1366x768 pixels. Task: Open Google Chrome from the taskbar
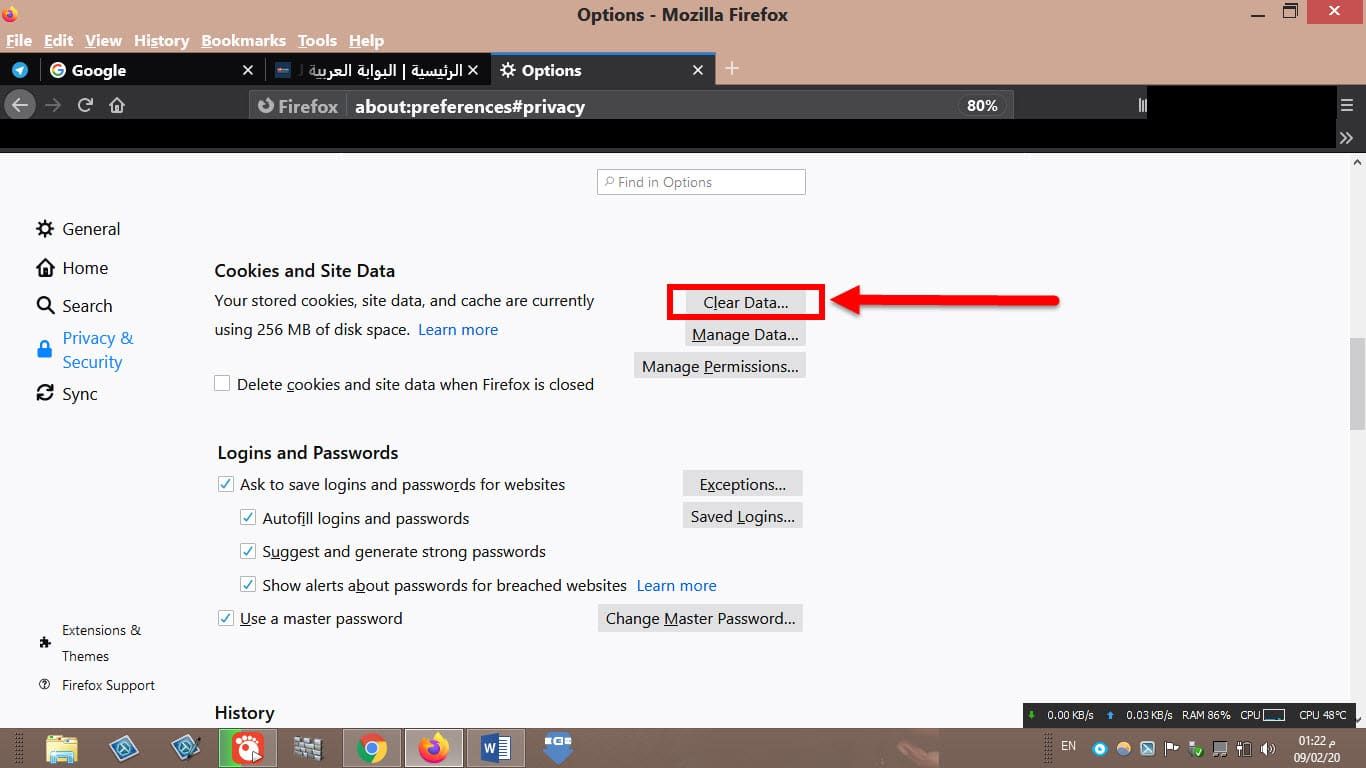click(372, 748)
